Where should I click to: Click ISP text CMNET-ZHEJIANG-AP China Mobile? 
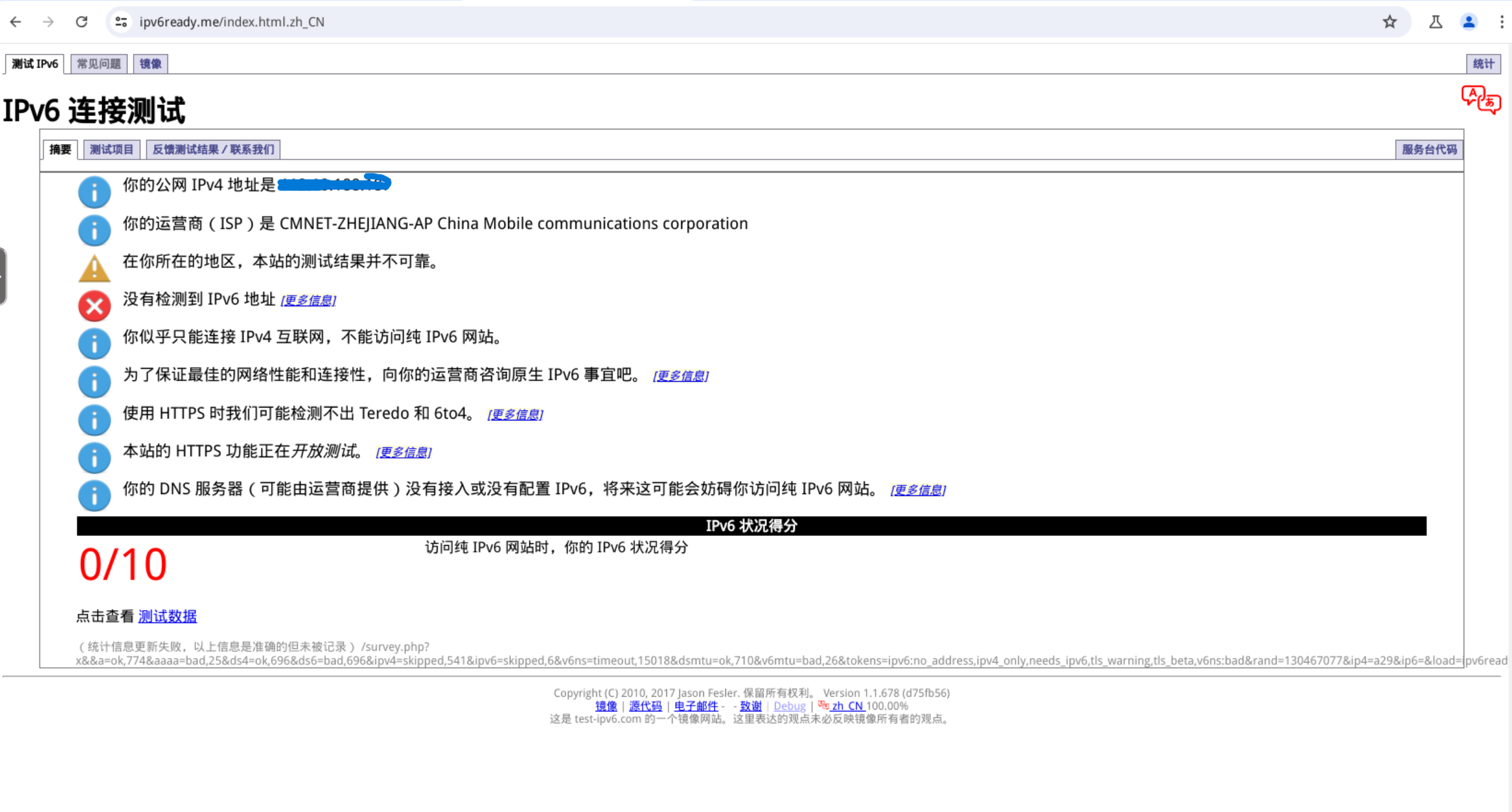point(514,223)
